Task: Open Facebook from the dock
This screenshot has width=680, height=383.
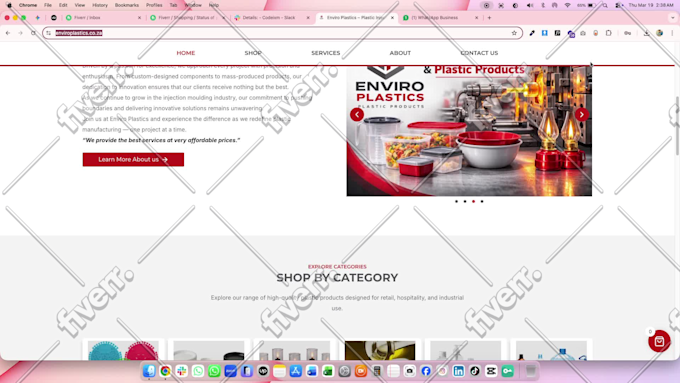Action: tap(426, 371)
